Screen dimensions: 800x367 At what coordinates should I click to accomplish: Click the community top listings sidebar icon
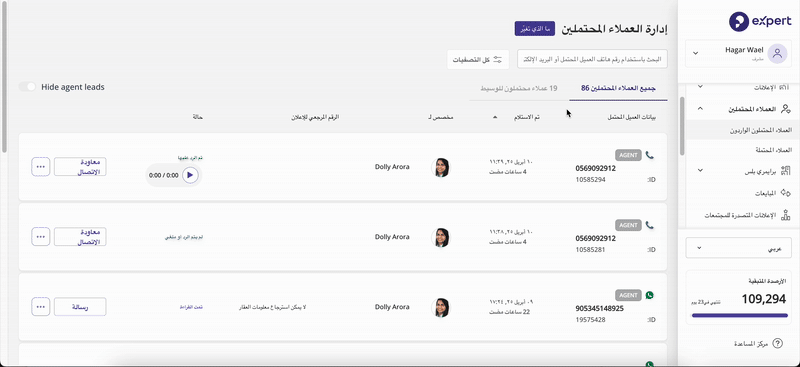click(x=785, y=215)
